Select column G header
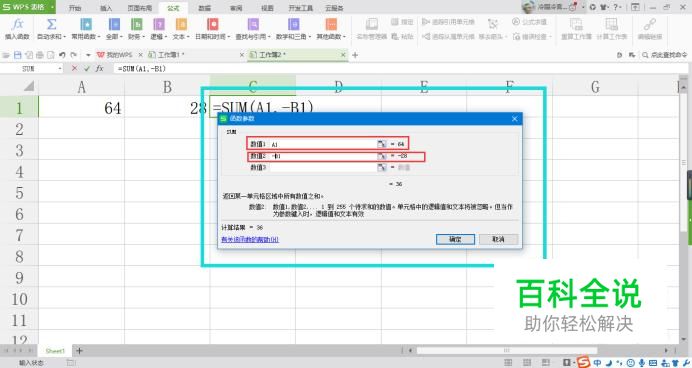This screenshot has width=692, height=368. 595,87
